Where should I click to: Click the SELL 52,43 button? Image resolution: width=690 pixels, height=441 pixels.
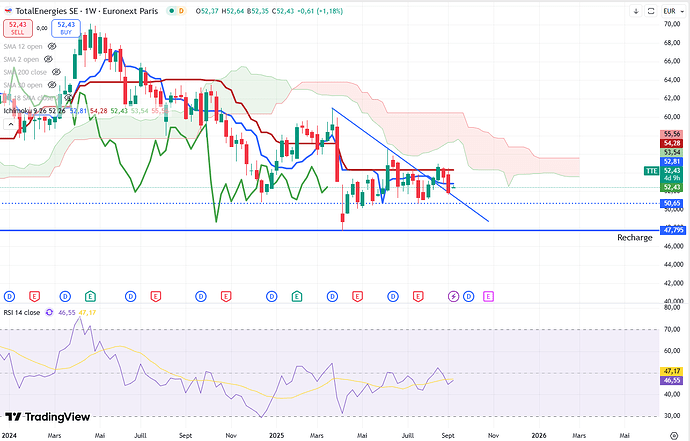[x=18, y=28]
